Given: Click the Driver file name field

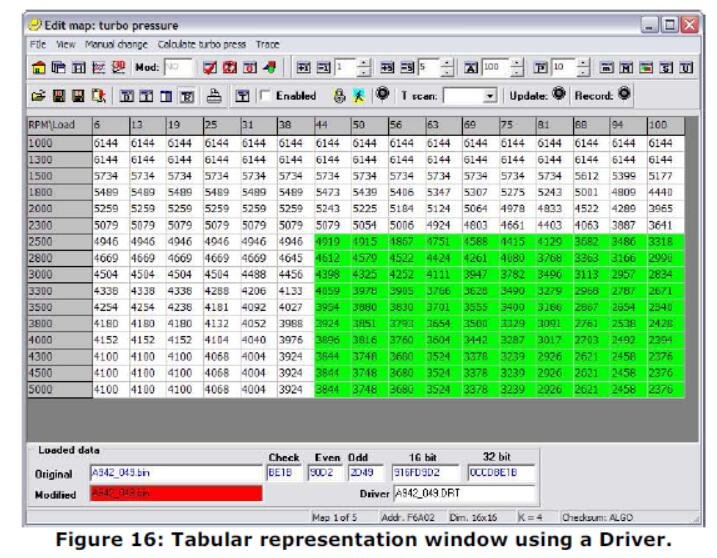Looking at the screenshot, I should pyautogui.click(x=464, y=493).
